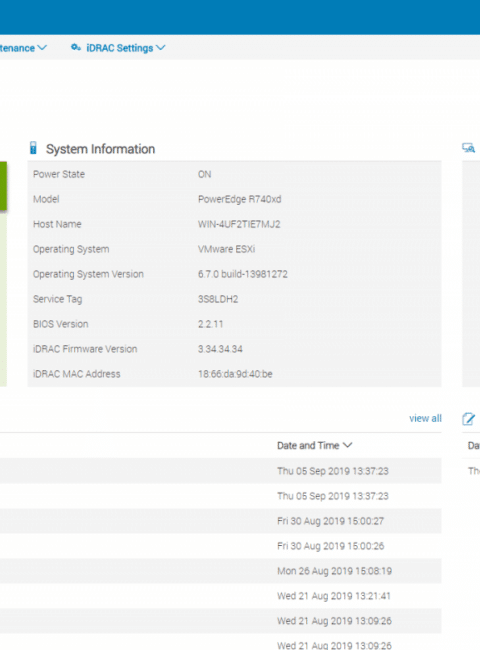
Task: Click the iDRAC Settings gear icon
Action: tap(75, 48)
